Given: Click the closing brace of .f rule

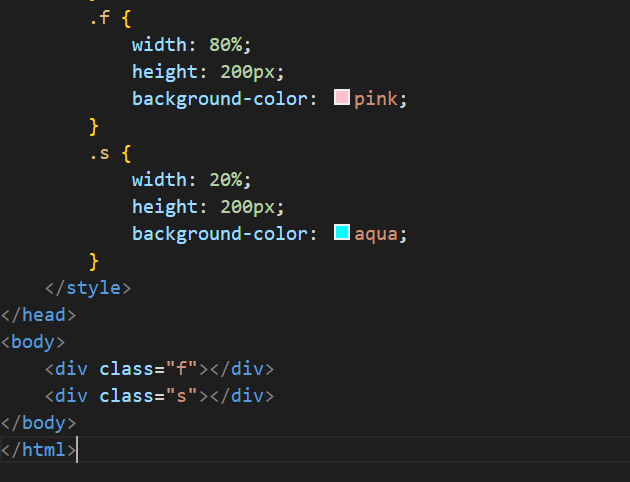Looking at the screenshot, I should click(x=94, y=126).
